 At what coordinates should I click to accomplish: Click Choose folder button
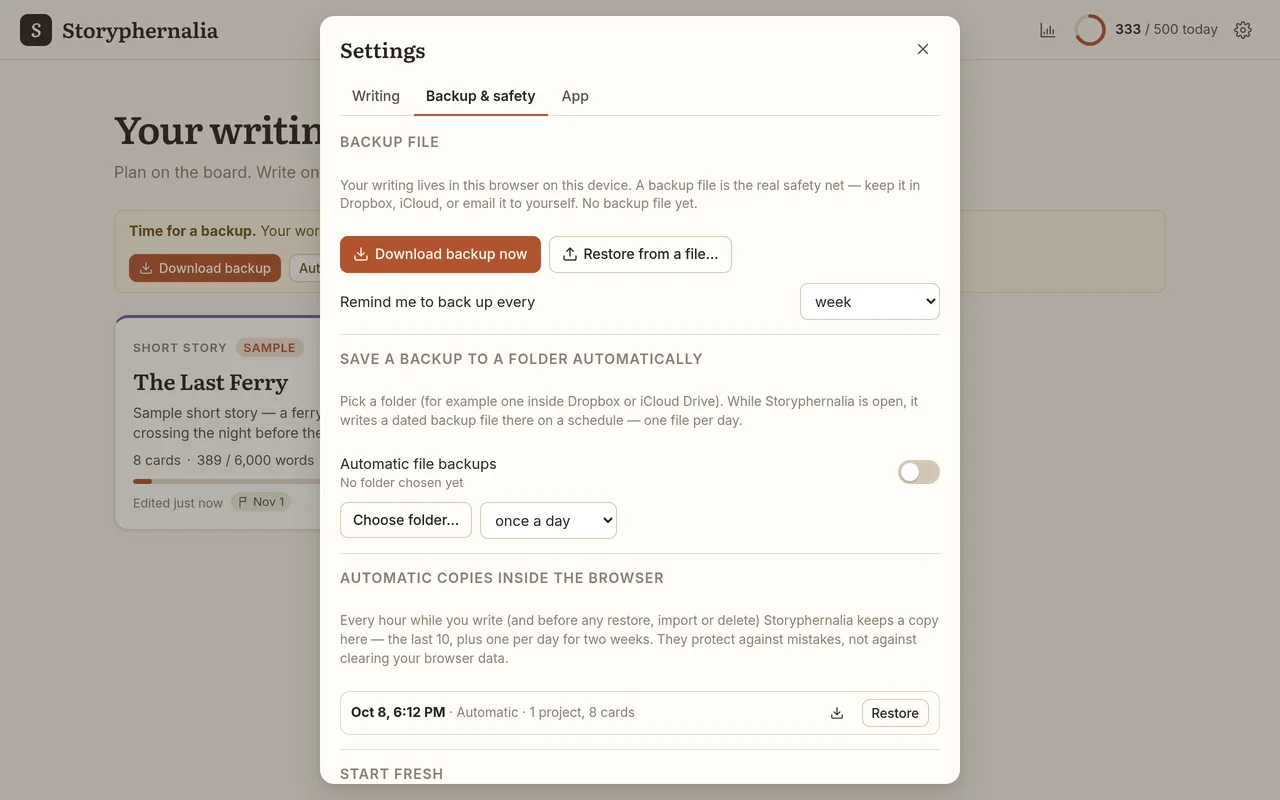406,520
